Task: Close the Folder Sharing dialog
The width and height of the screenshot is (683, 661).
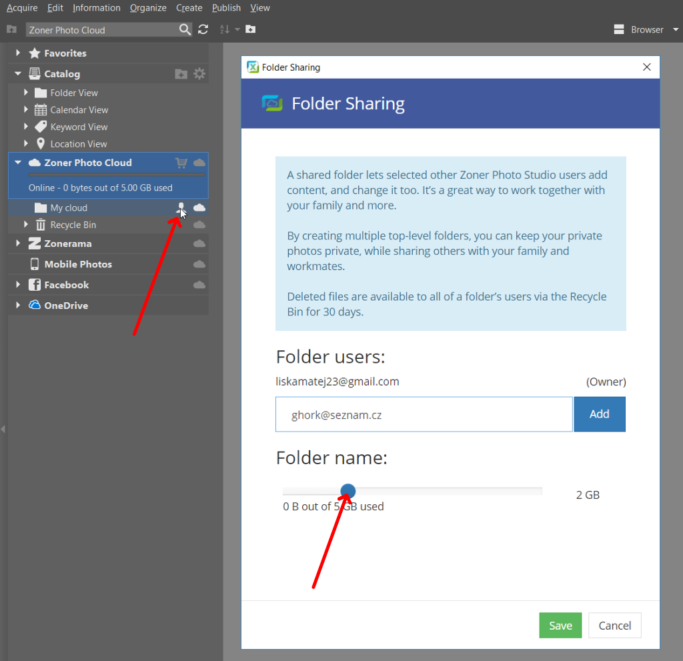Action: pyautogui.click(x=646, y=67)
